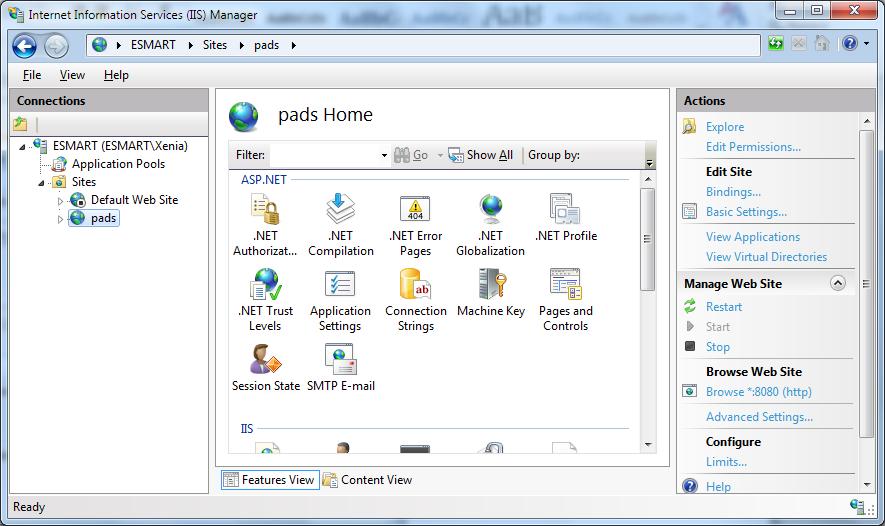Click the grayed stop-loading icon in address toolbar
The image size is (885, 526).
(x=799, y=43)
